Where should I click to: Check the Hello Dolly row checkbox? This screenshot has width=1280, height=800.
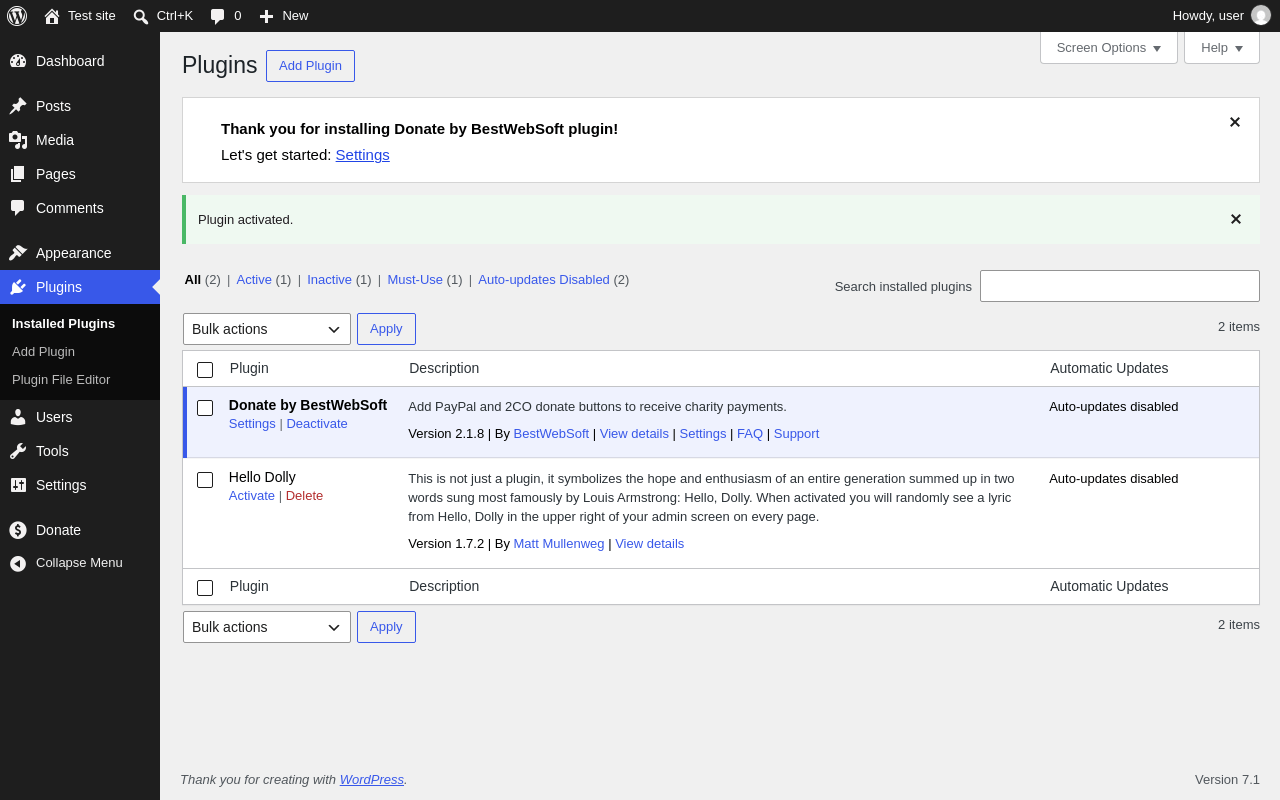tap(205, 480)
